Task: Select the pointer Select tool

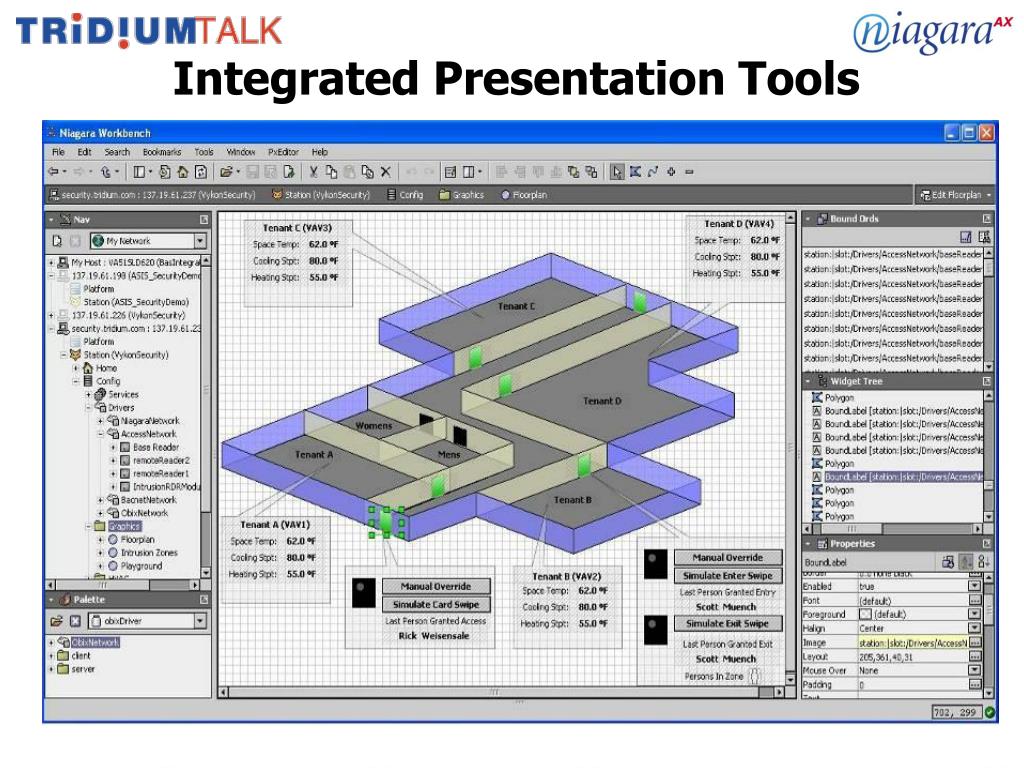Action: [x=616, y=172]
